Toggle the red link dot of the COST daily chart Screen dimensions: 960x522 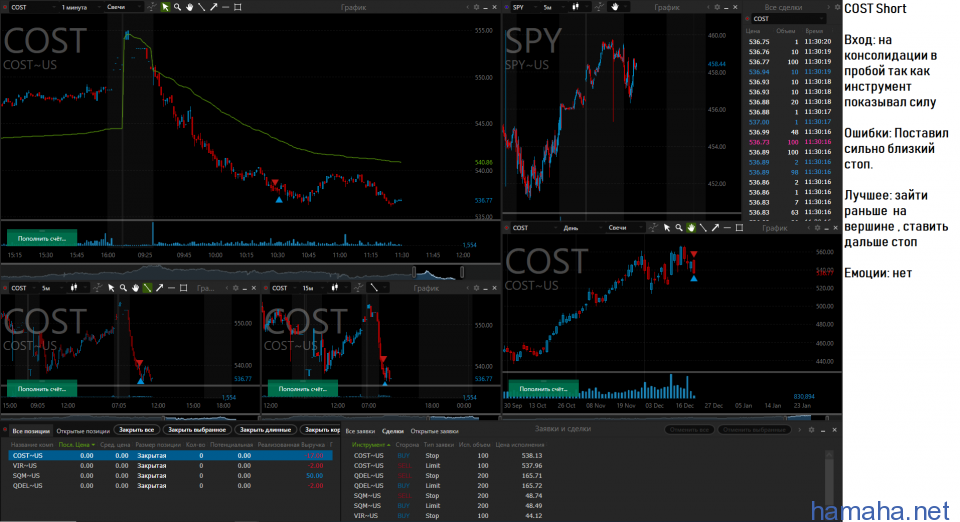coord(507,228)
